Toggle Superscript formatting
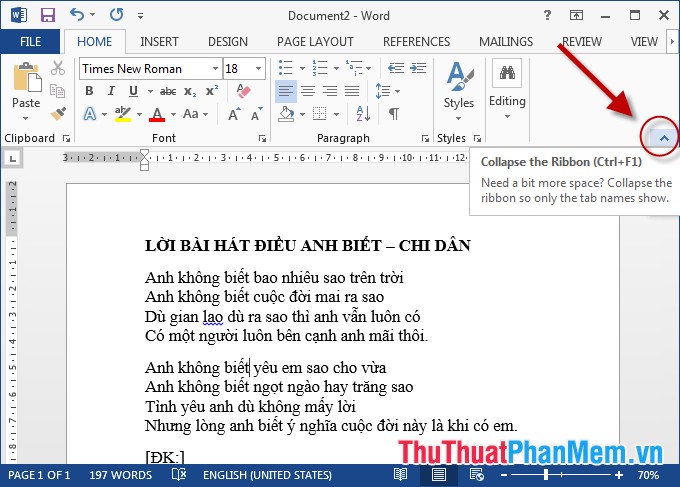 212,91
